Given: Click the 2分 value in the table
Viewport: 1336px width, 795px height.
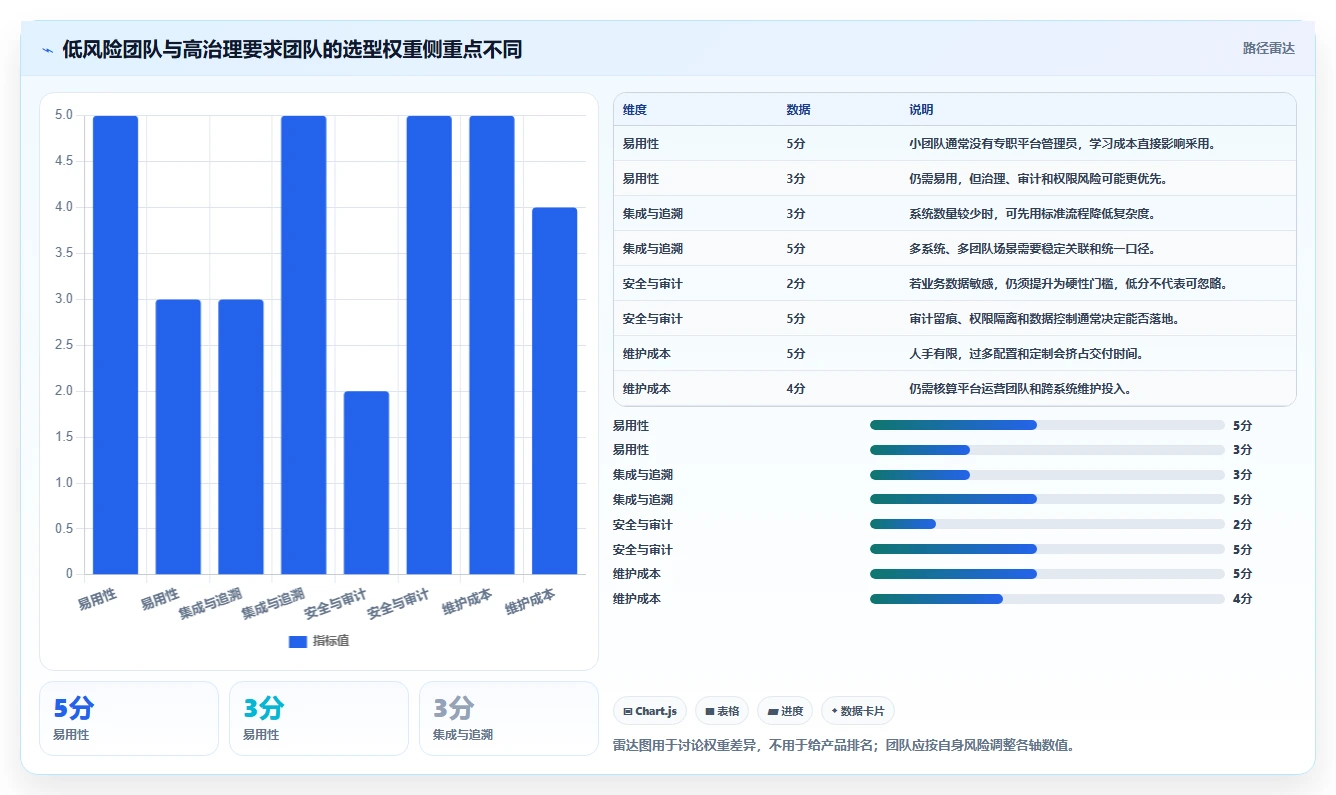Looking at the screenshot, I should coord(796,284).
